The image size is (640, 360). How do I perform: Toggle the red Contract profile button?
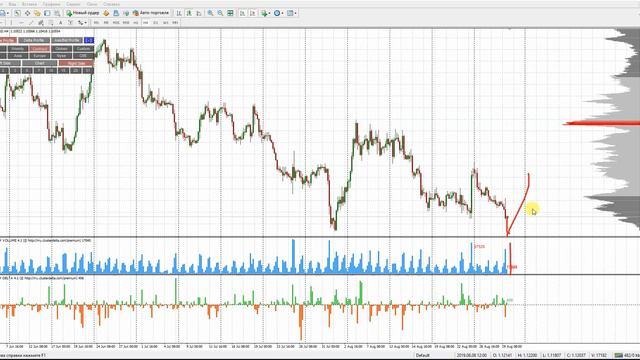click(40, 49)
